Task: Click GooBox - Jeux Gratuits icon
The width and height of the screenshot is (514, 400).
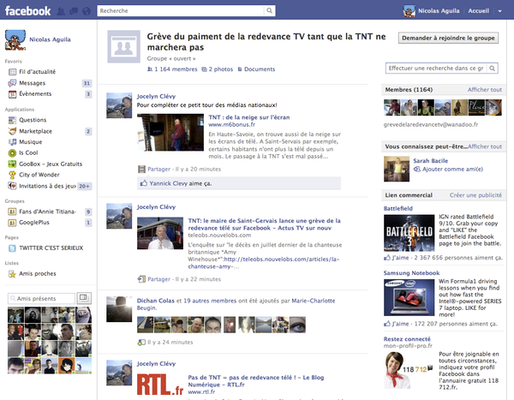Action: pos(12,164)
